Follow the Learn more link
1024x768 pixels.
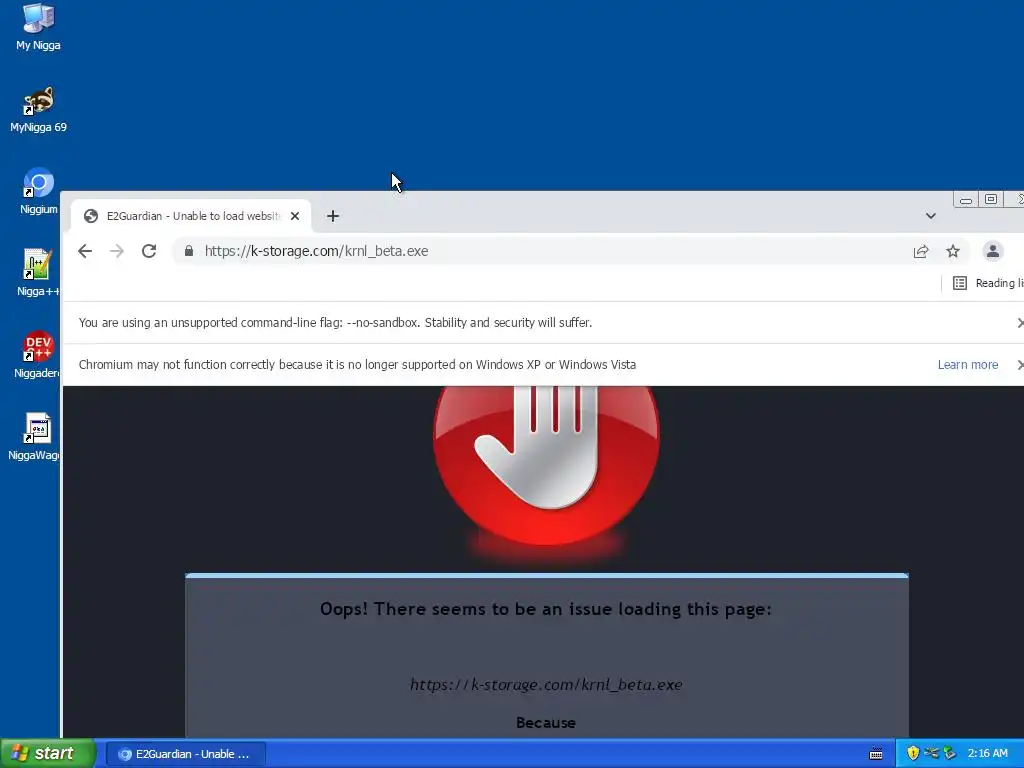968,364
